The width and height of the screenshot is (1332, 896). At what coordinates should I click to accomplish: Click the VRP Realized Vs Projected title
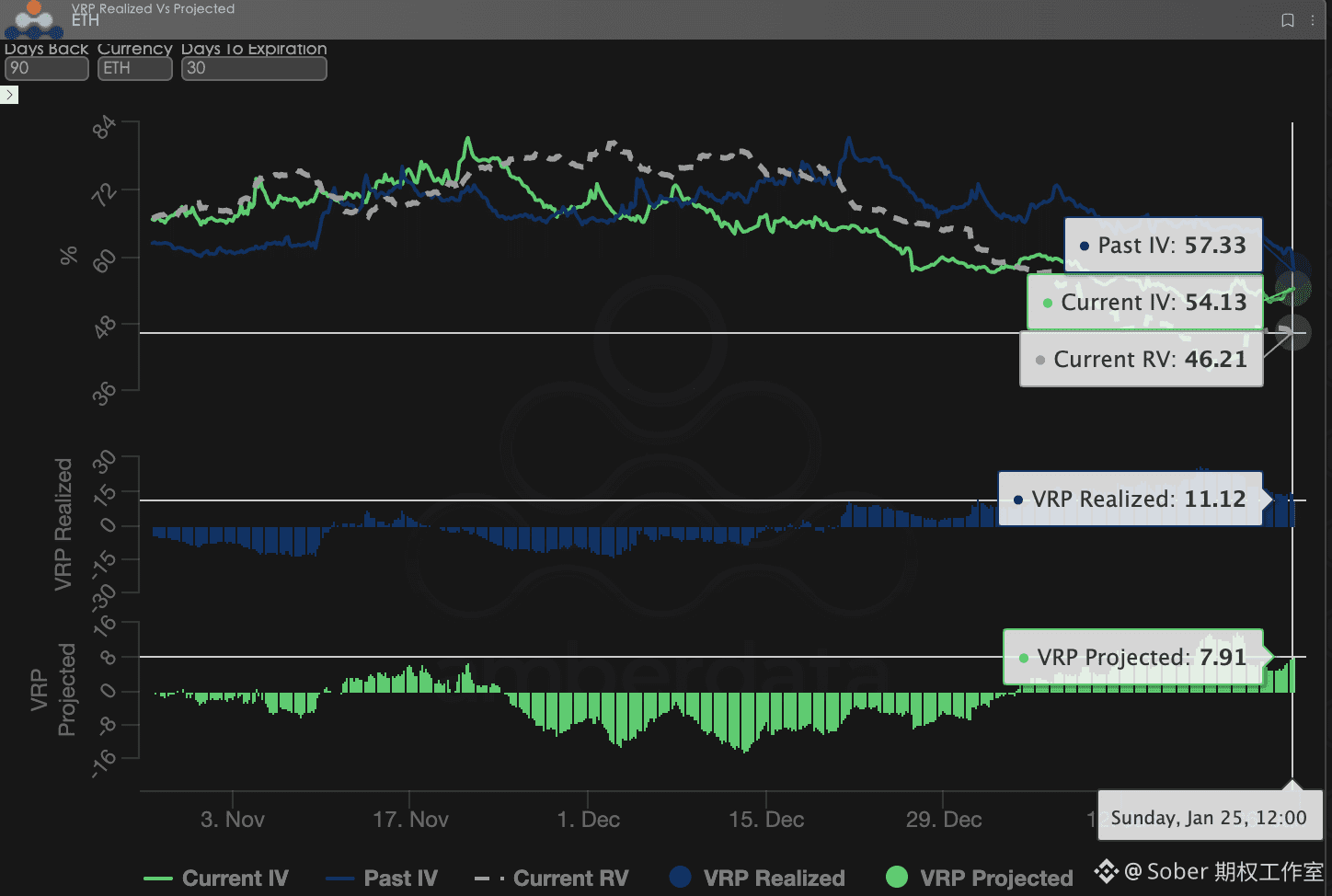(153, 8)
